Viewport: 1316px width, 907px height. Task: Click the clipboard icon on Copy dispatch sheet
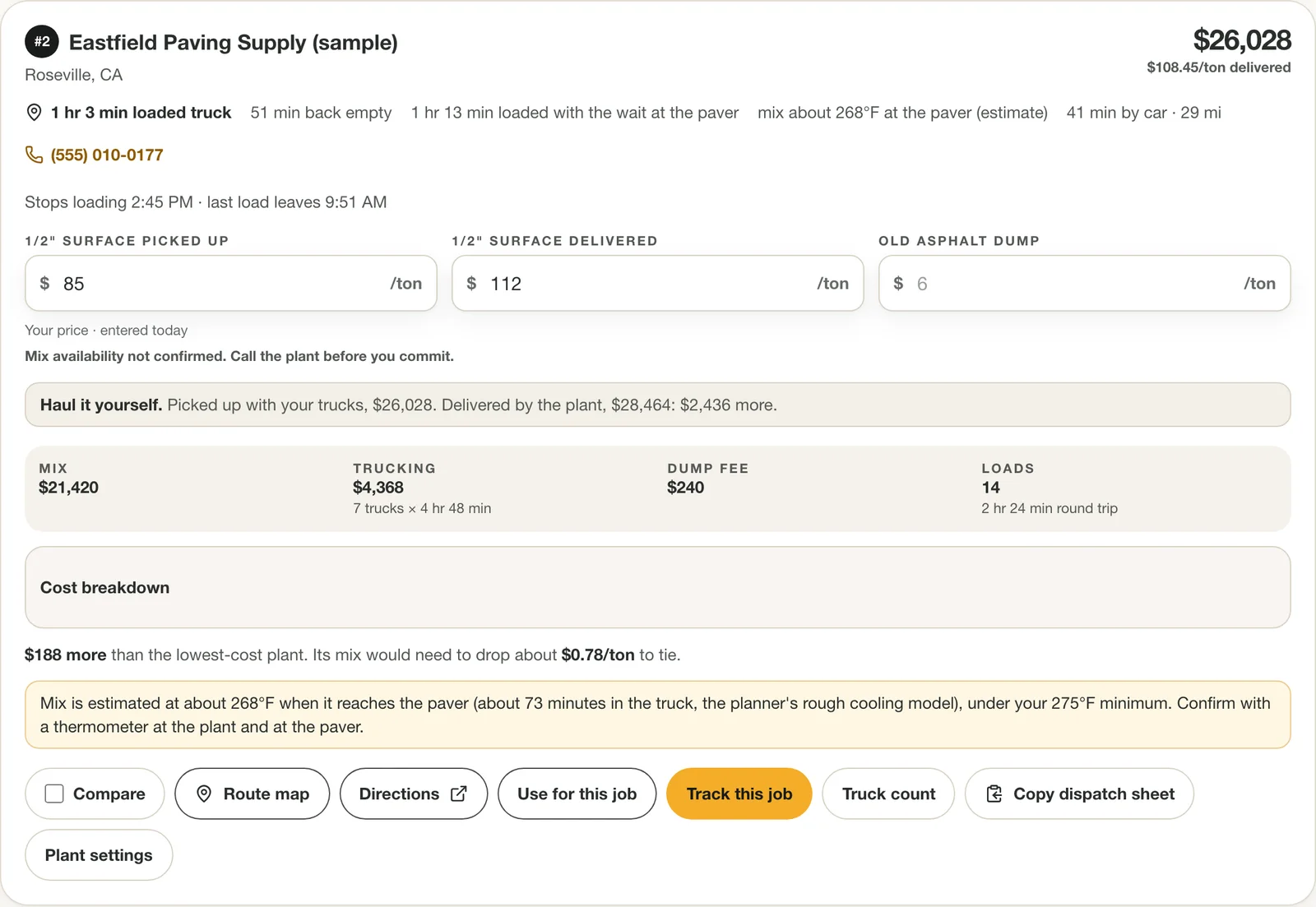994,794
